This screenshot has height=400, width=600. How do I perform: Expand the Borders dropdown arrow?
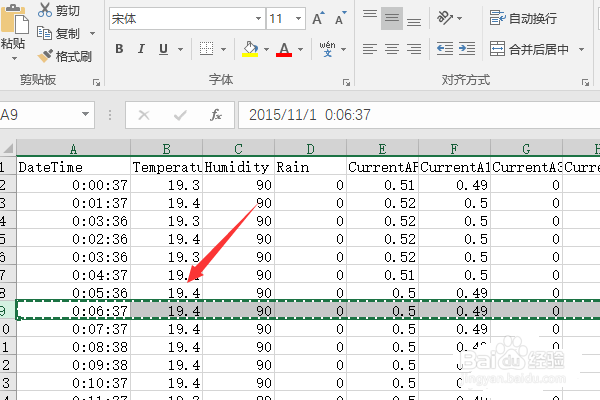click(223, 49)
